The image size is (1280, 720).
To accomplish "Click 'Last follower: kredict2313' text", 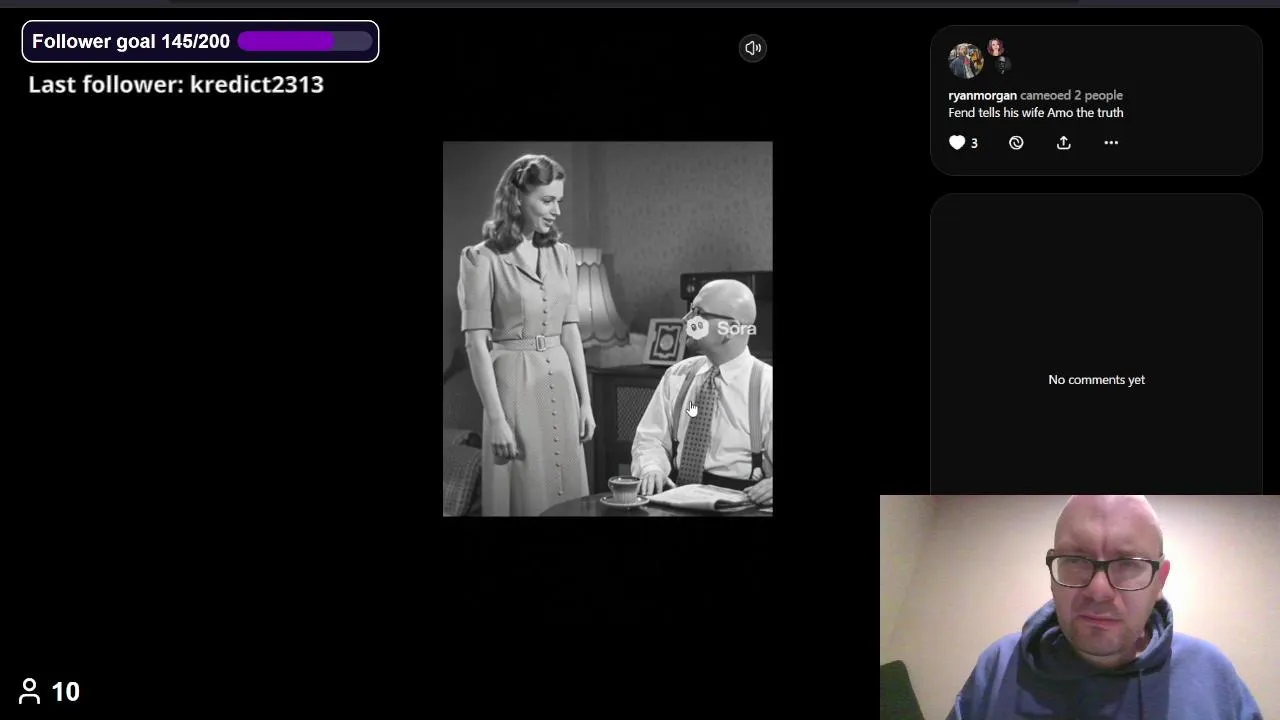I will tap(176, 84).
